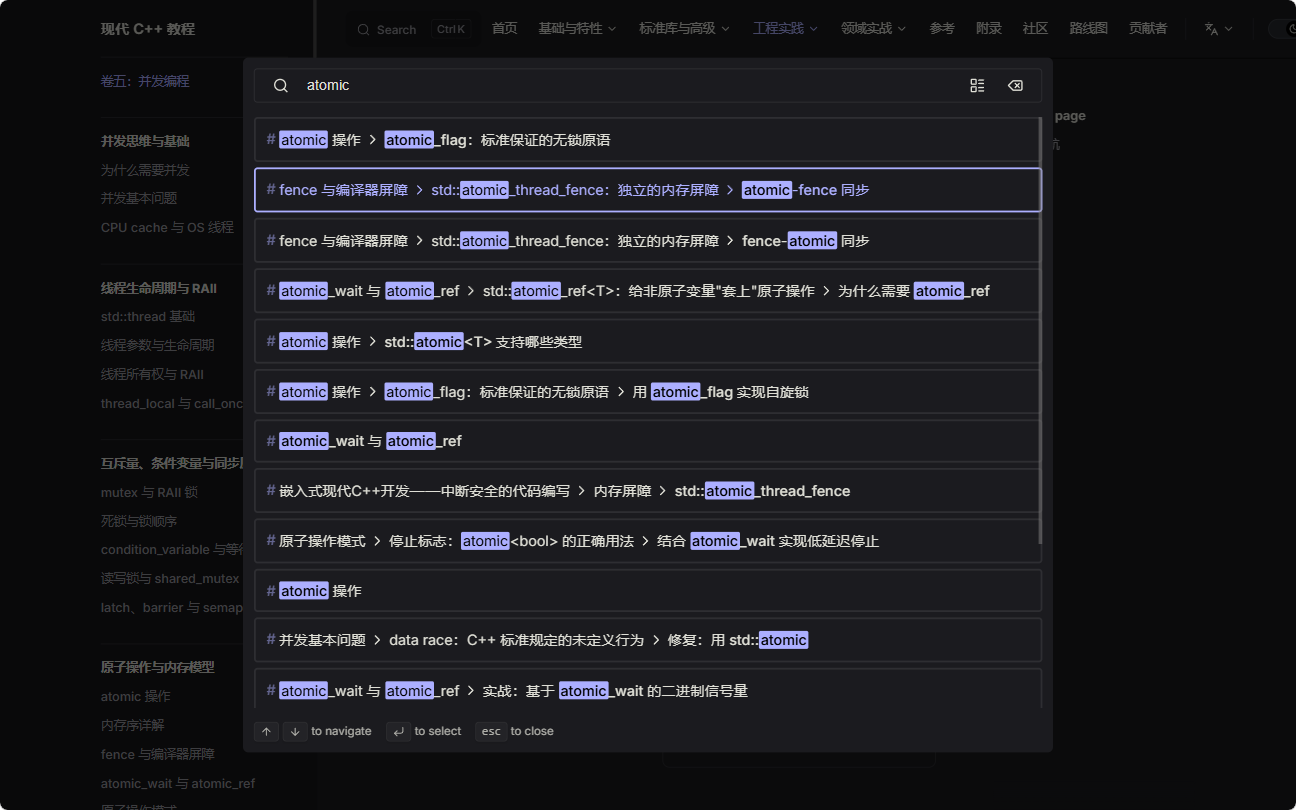Image resolution: width=1296 pixels, height=810 pixels.
Task: Expand the 标准库与高级 navigation dropdown
Action: click(x=684, y=29)
